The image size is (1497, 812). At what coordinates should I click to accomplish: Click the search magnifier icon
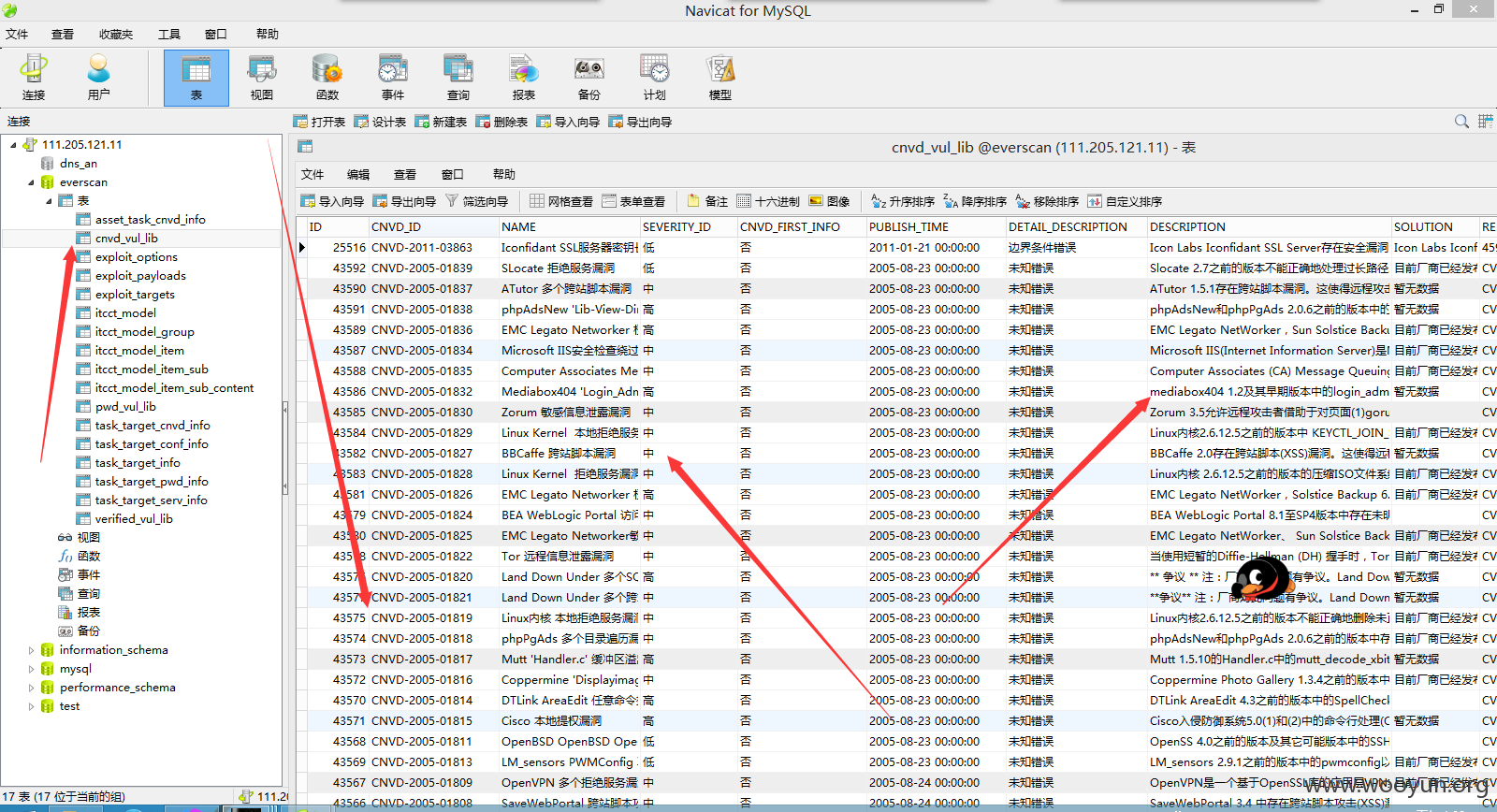pos(1461,122)
